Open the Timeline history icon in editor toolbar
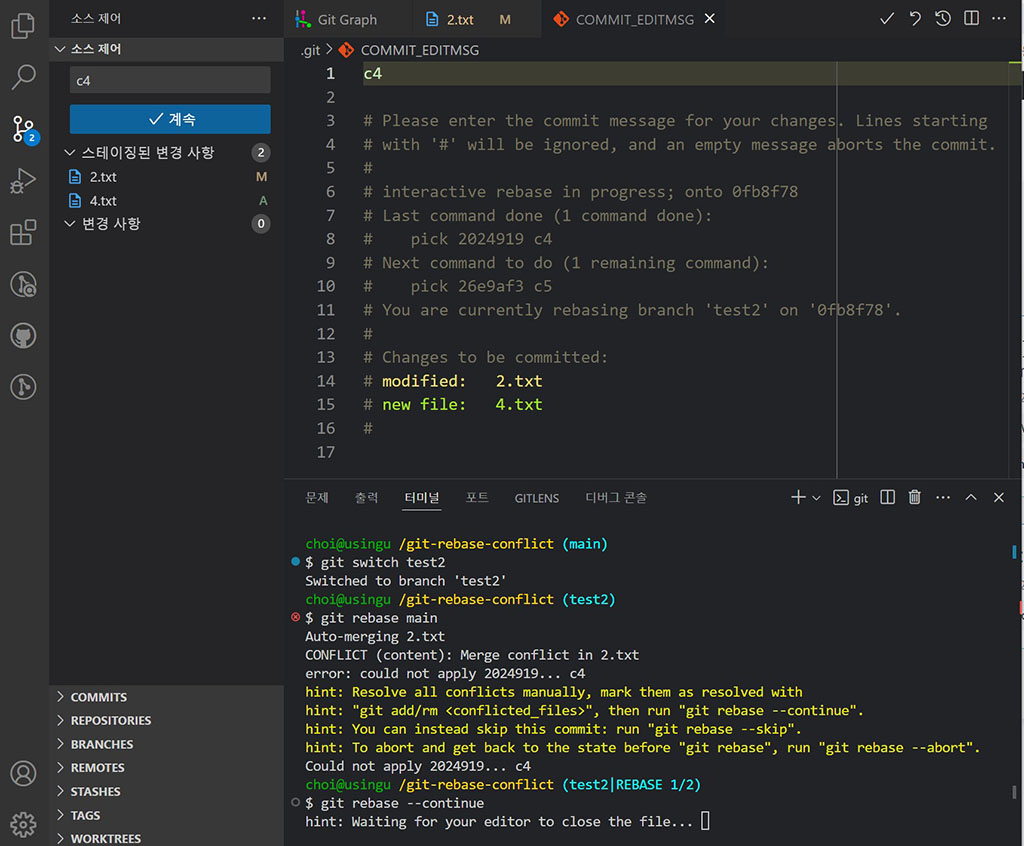The image size is (1024, 846). (x=942, y=18)
